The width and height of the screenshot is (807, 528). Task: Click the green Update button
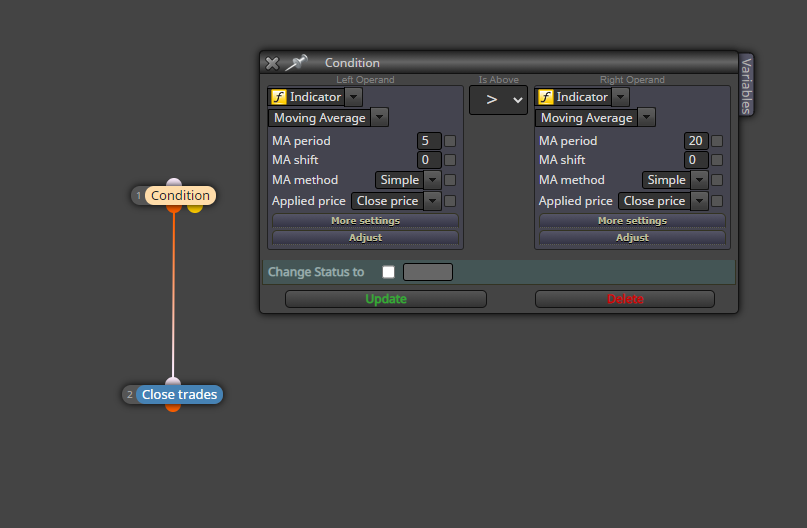click(386, 299)
